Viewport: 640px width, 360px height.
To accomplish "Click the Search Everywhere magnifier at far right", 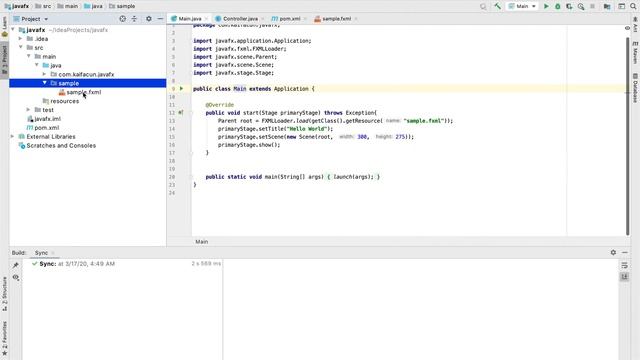I will 633,6.
